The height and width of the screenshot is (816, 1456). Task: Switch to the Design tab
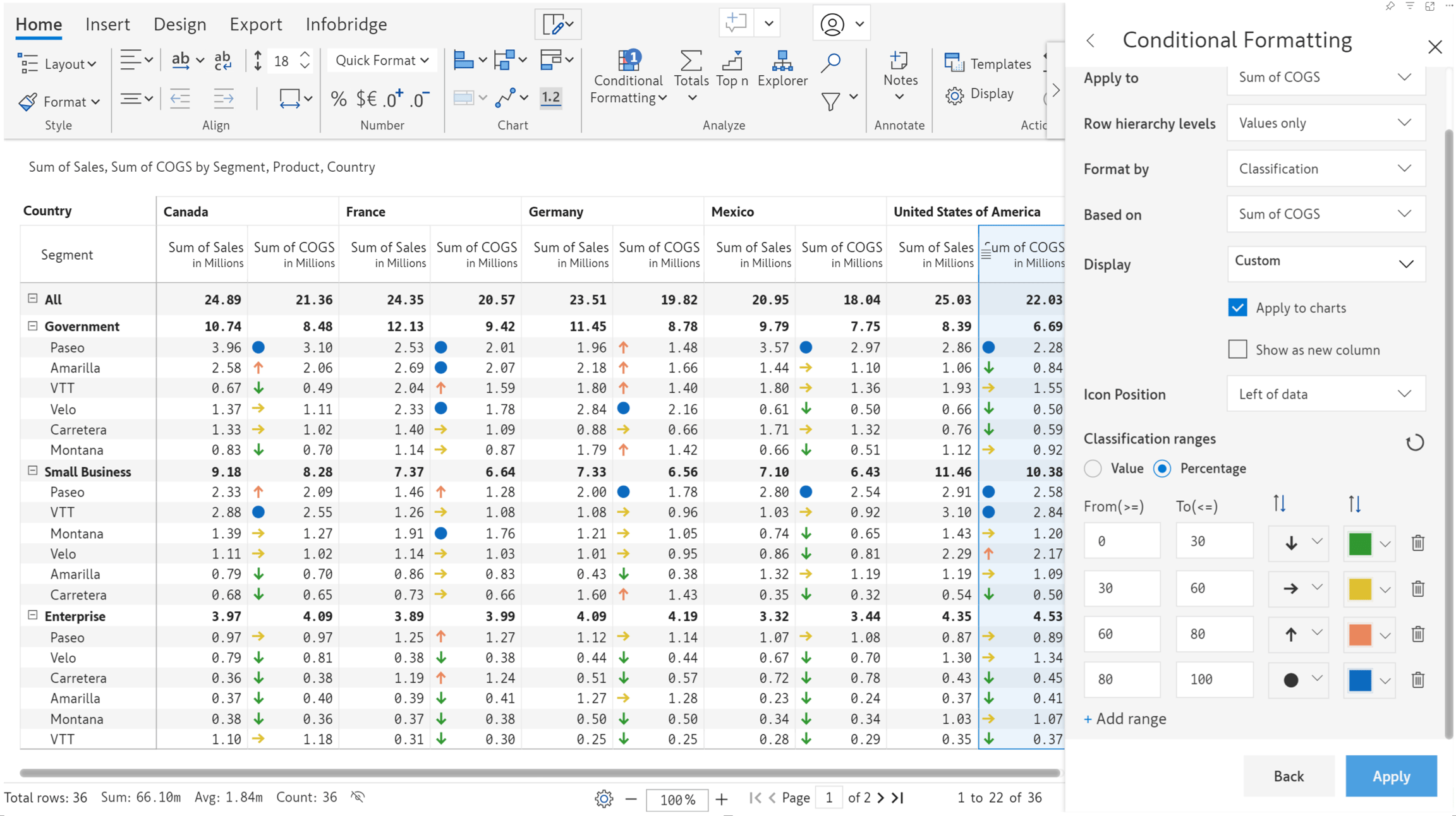pyautogui.click(x=179, y=24)
